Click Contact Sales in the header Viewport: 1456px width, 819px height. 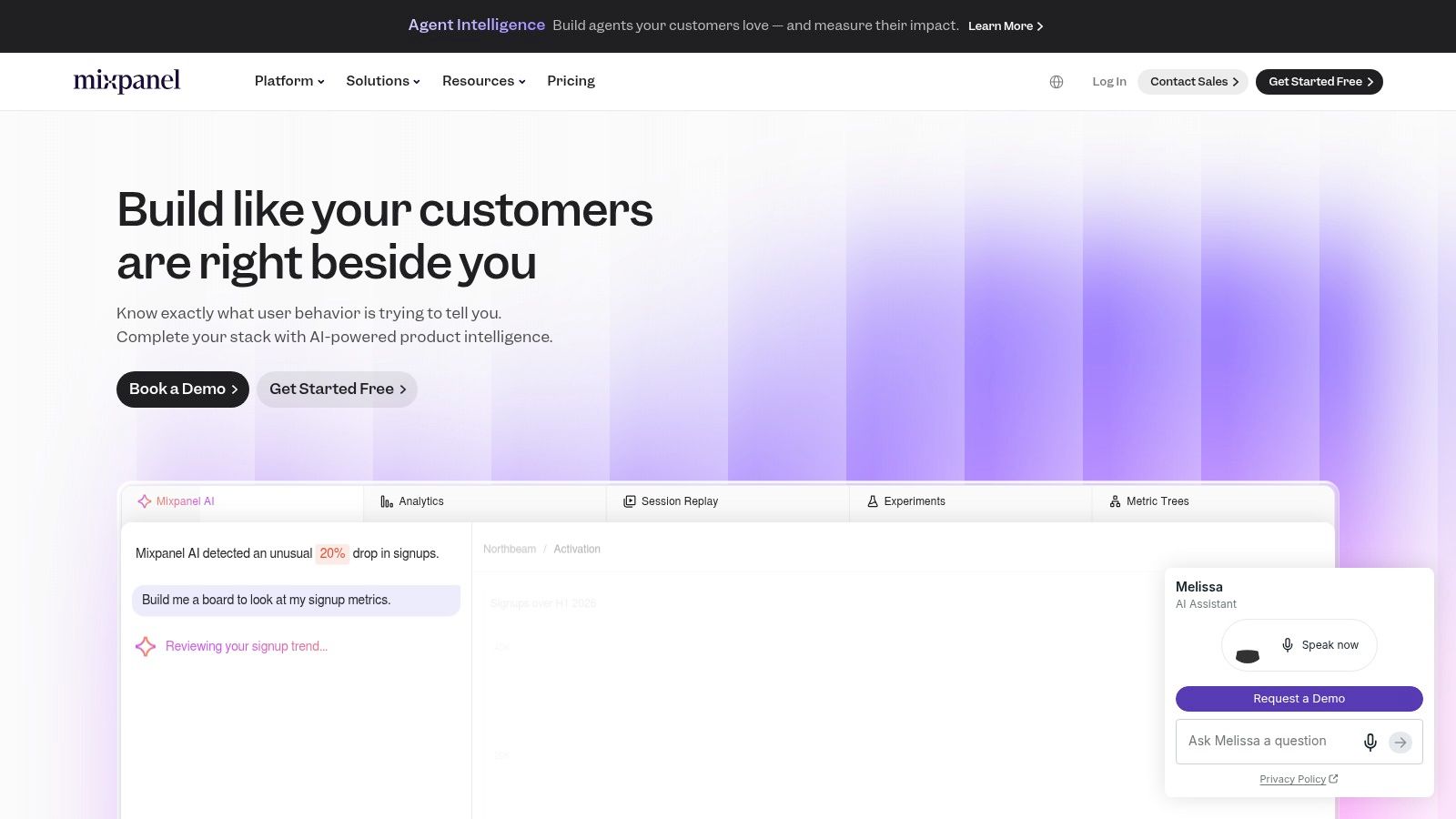(x=1193, y=82)
